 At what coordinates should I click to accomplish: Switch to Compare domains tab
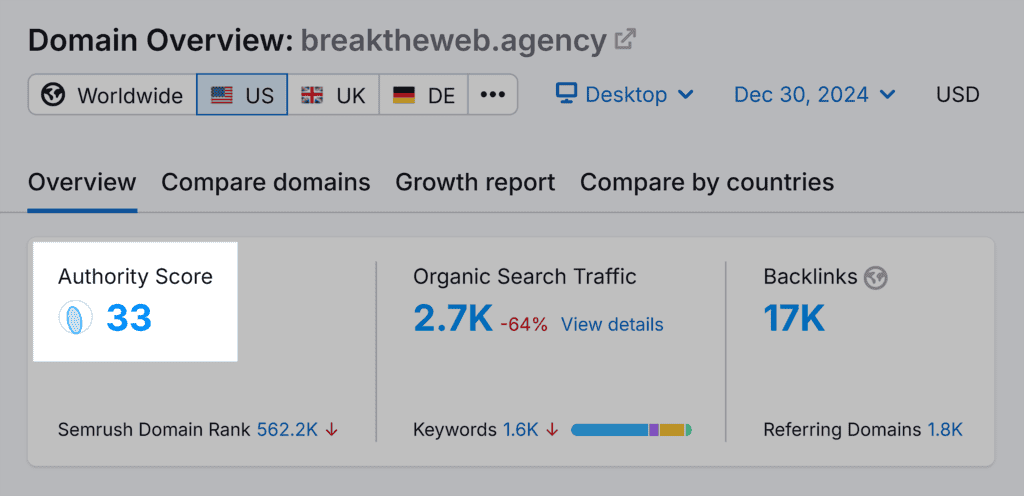coord(266,183)
